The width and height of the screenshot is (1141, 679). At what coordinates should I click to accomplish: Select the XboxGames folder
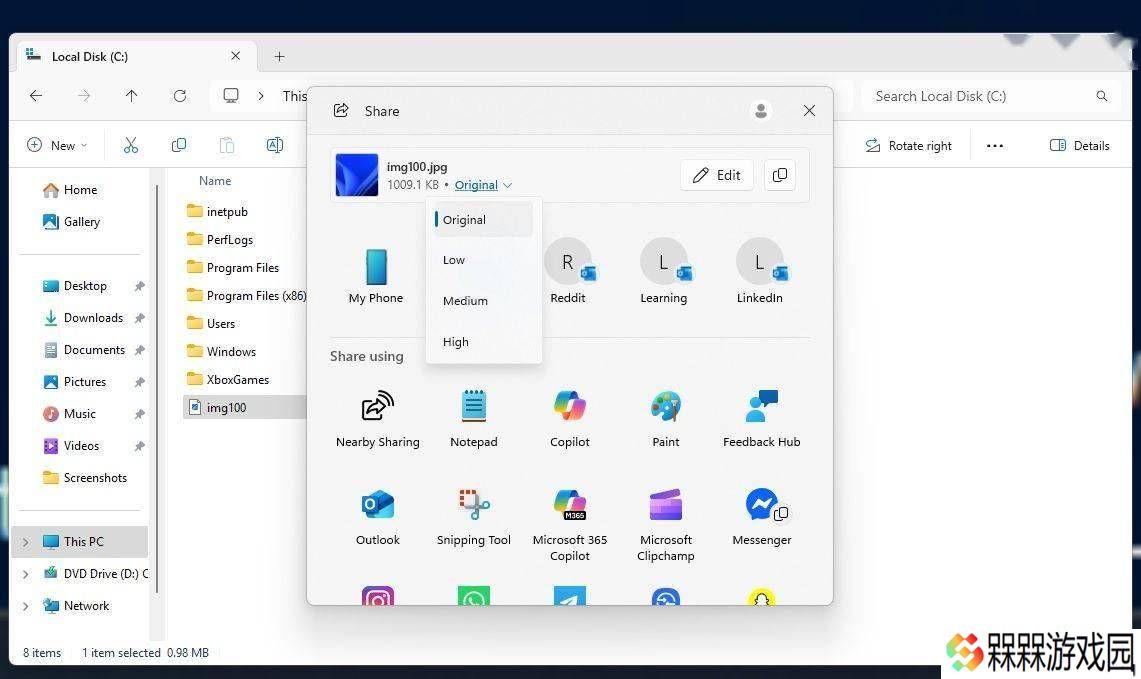pos(228,380)
